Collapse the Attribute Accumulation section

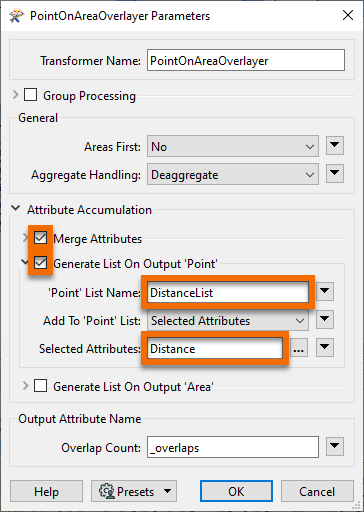15,209
